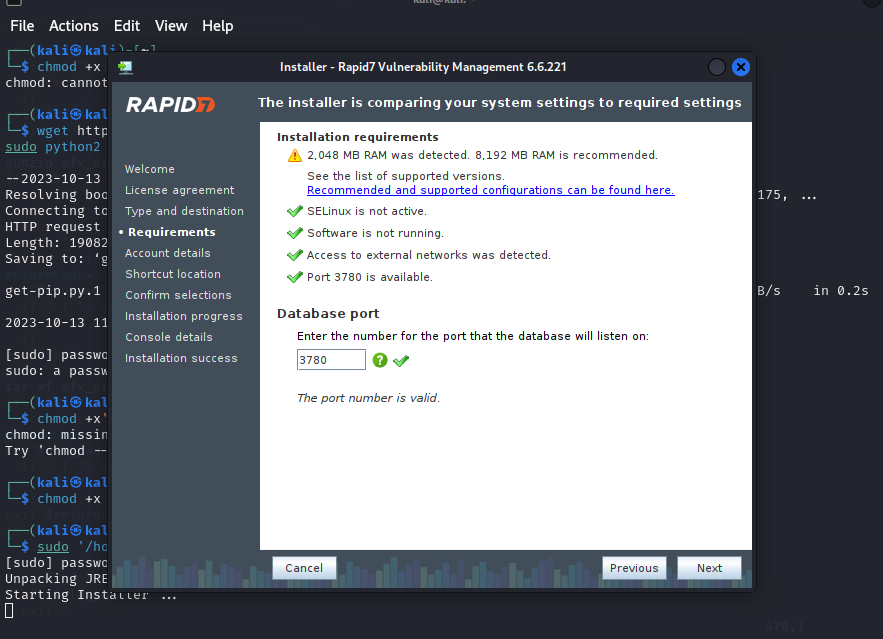Open the terminal Help menu
883x639 pixels.
click(217, 26)
